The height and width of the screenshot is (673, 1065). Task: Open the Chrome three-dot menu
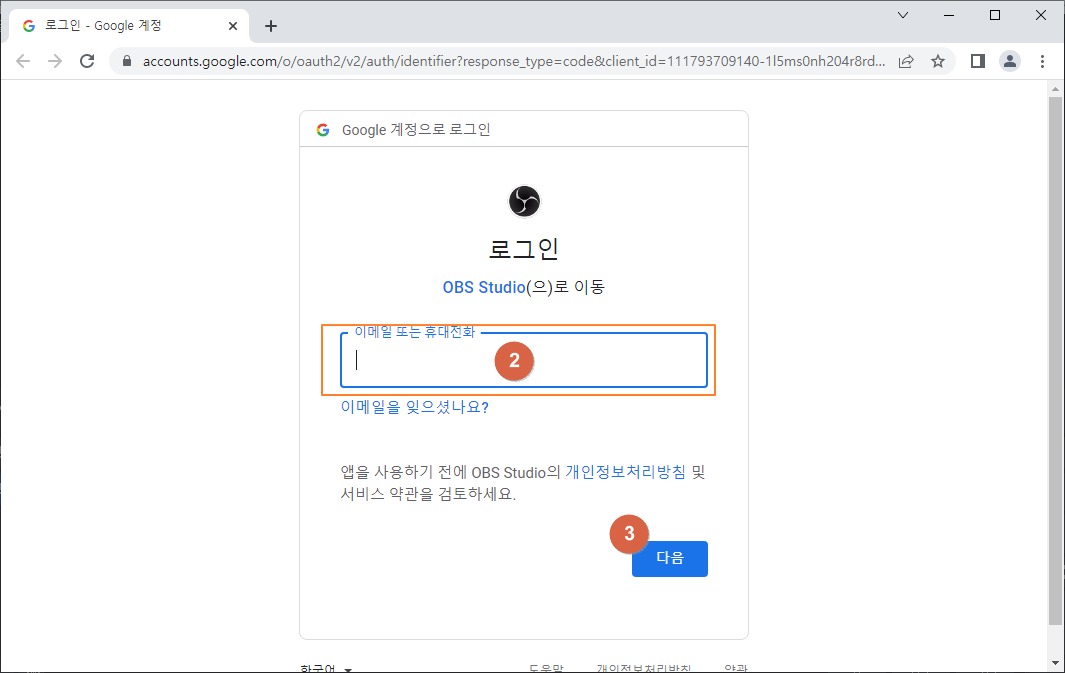(1043, 61)
